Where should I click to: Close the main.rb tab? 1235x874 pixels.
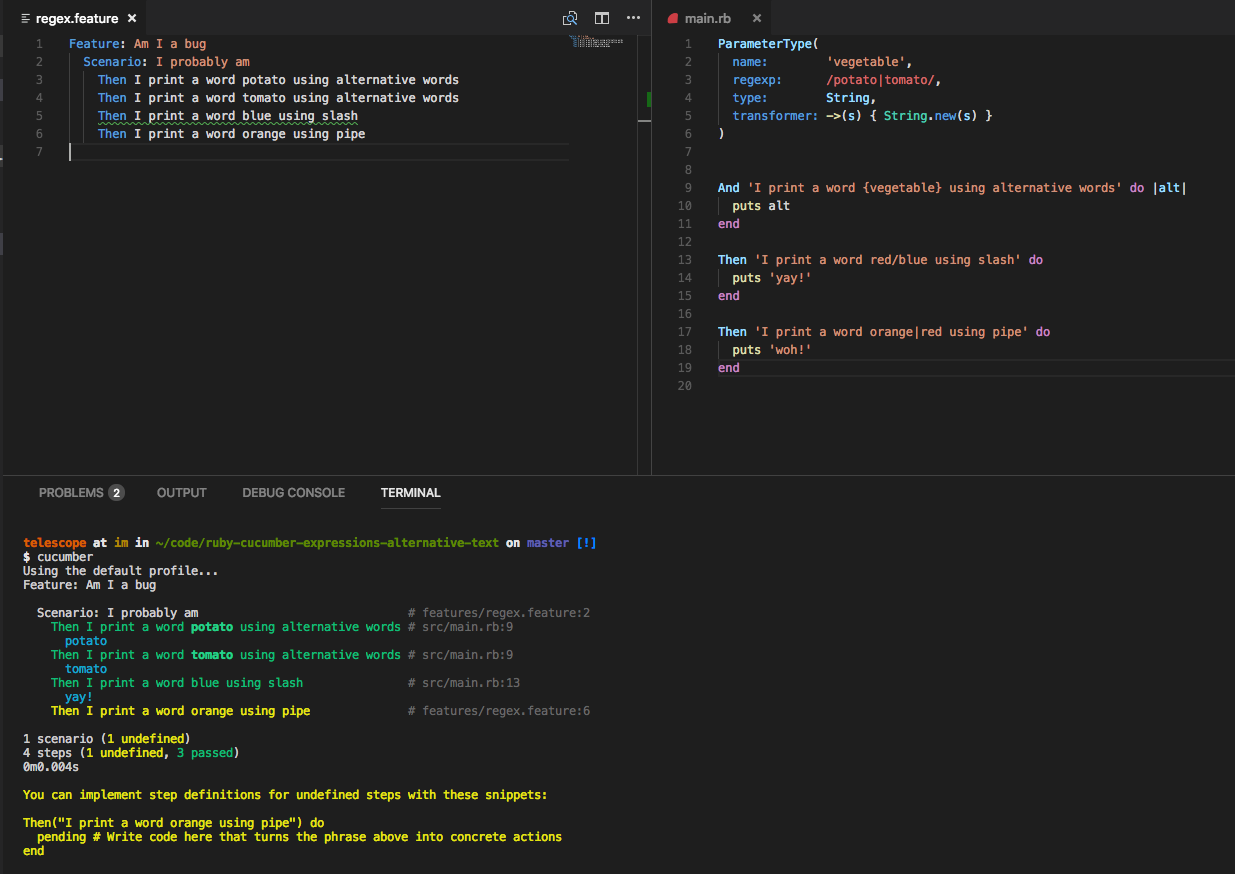coord(757,18)
